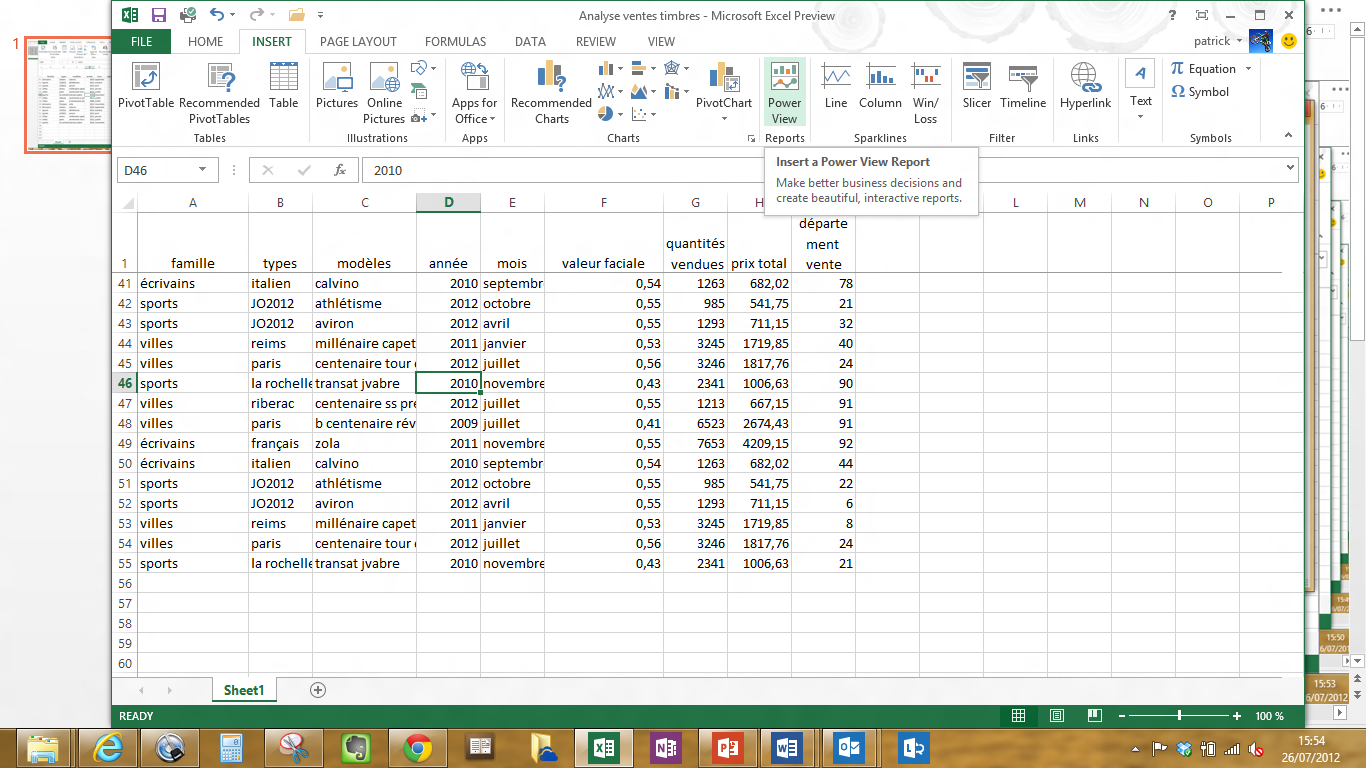1366x768 pixels.
Task: Open the FORMULAS ribbon tab
Action: tap(455, 42)
